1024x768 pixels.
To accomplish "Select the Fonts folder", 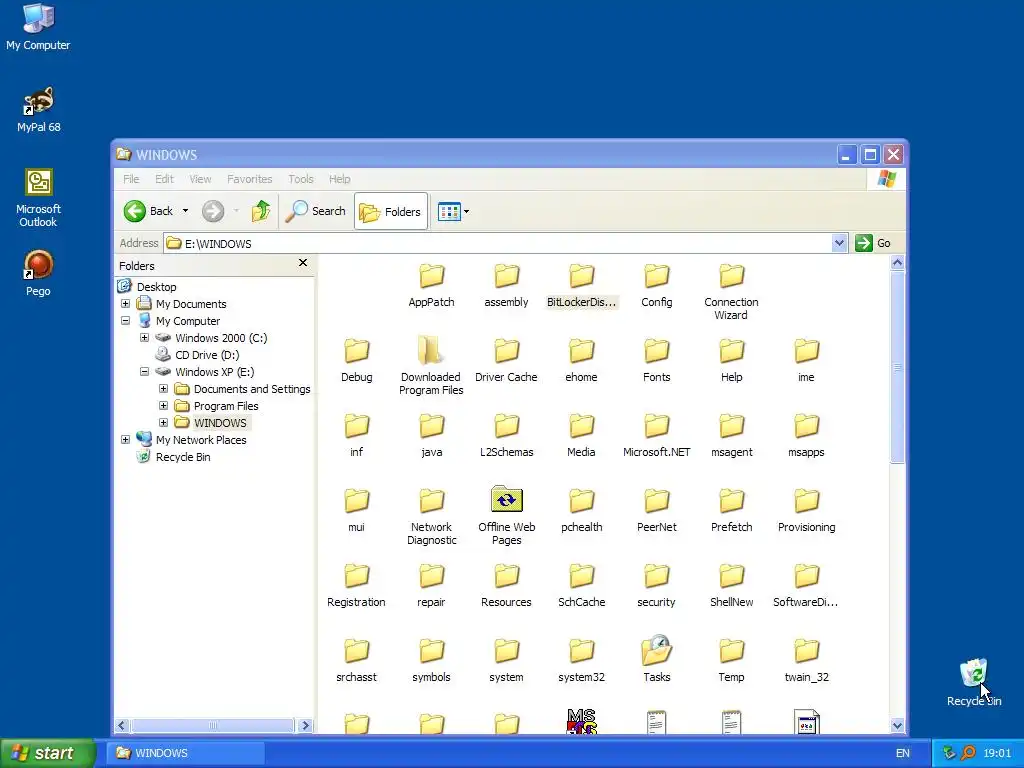I will pyautogui.click(x=656, y=360).
